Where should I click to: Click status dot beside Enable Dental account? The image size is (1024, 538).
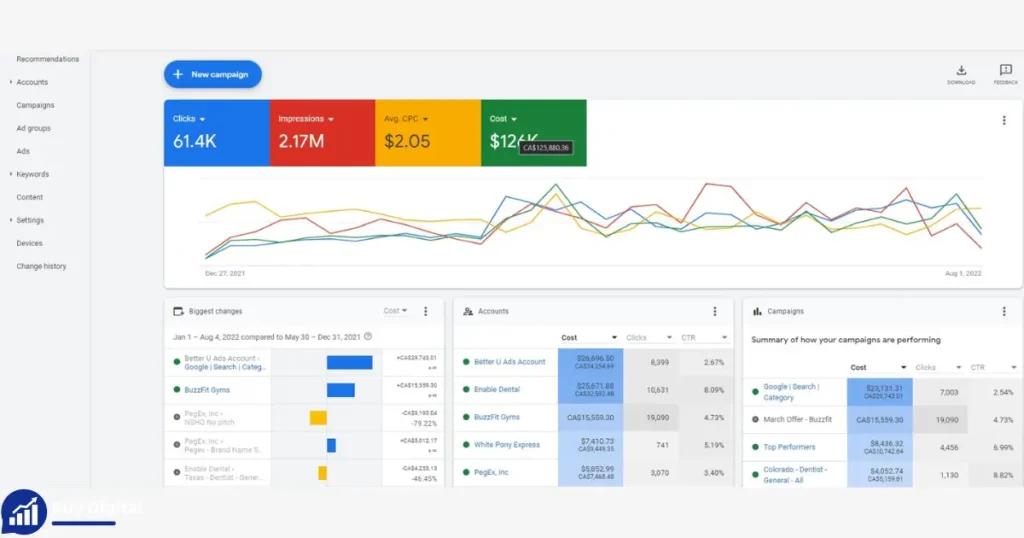[x=466, y=389]
